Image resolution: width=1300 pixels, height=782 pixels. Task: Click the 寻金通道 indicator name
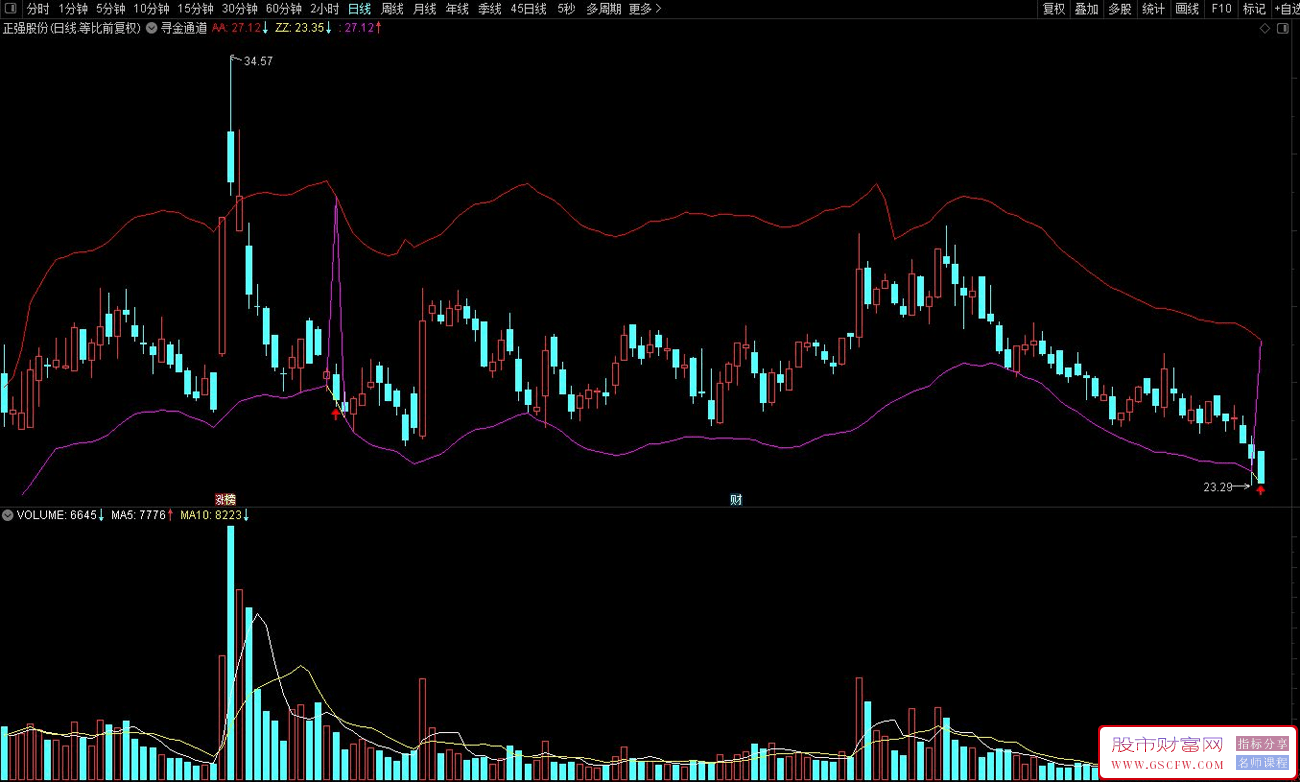point(185,28)
